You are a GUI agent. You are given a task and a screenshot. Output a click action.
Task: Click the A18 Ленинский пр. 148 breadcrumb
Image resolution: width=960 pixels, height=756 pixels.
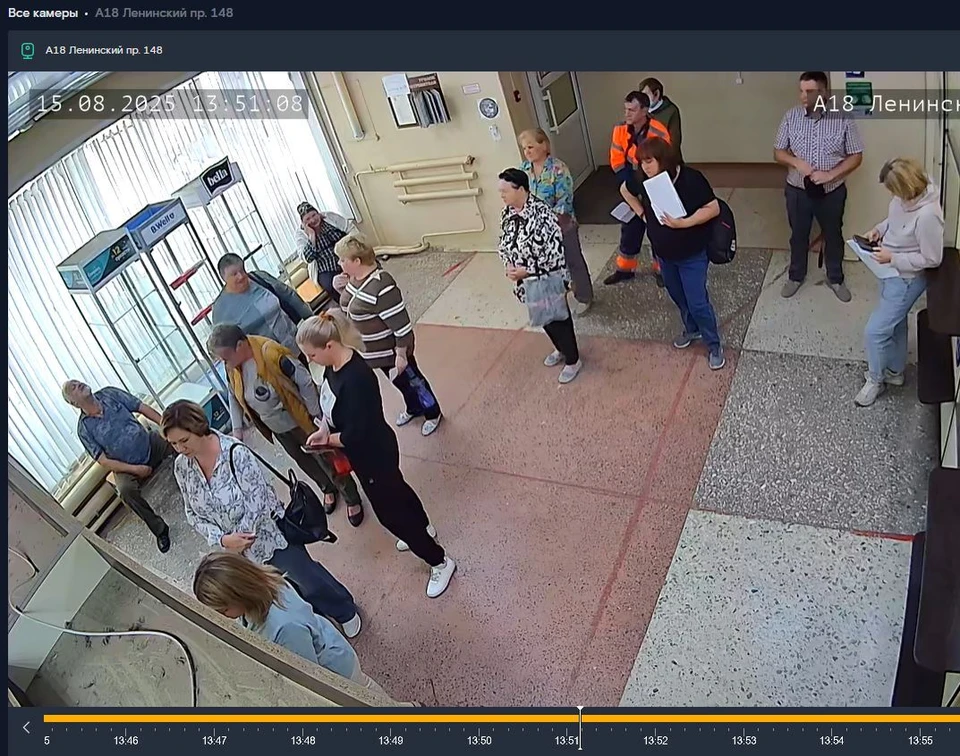pos(164,13)
